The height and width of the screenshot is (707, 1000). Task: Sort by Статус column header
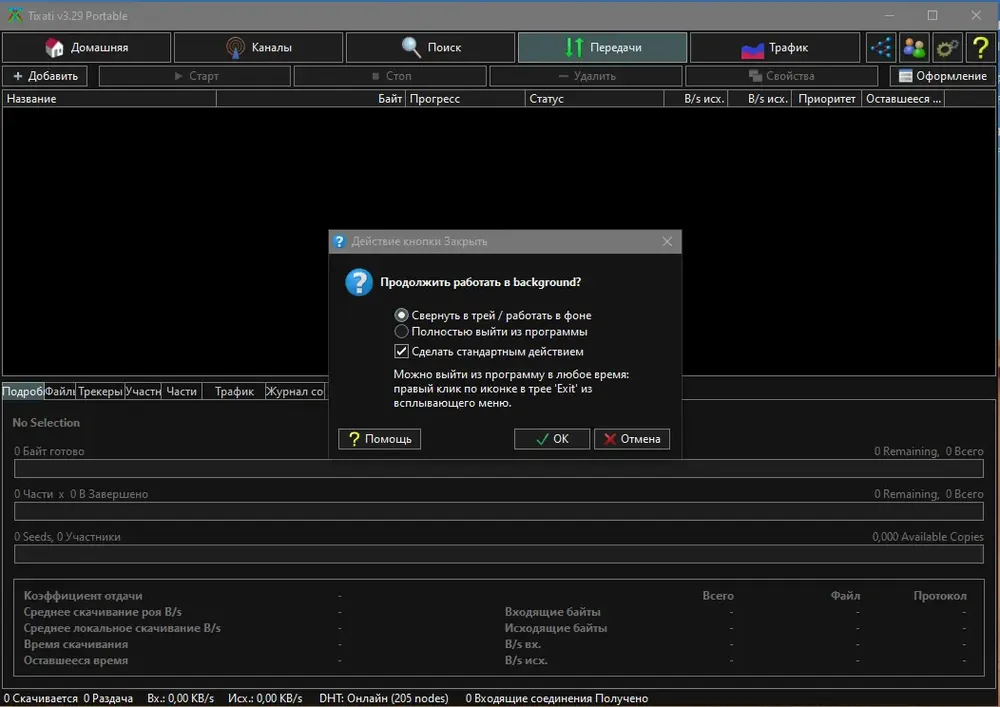(x=594, y=99)
